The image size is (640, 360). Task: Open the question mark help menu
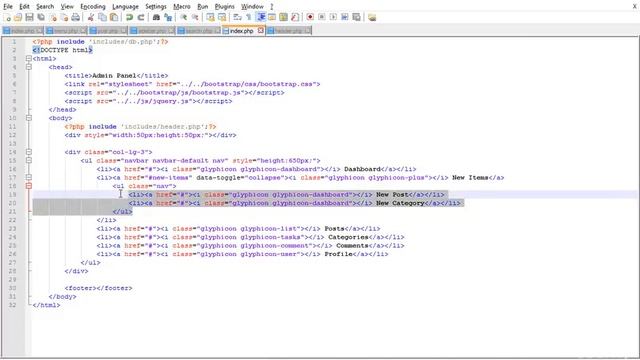[x=272, y=7]
